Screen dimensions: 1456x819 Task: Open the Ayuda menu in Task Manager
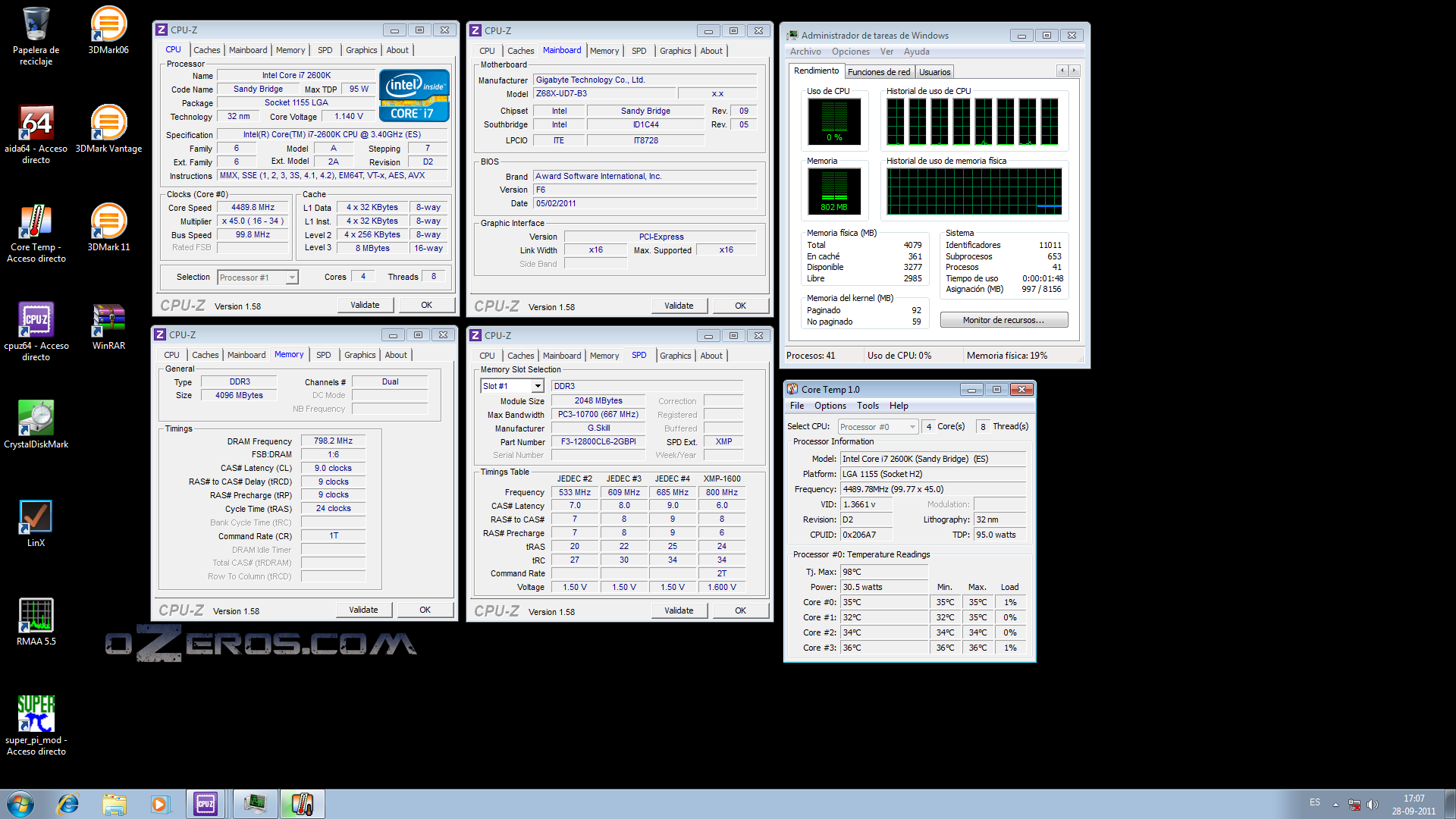916,52
